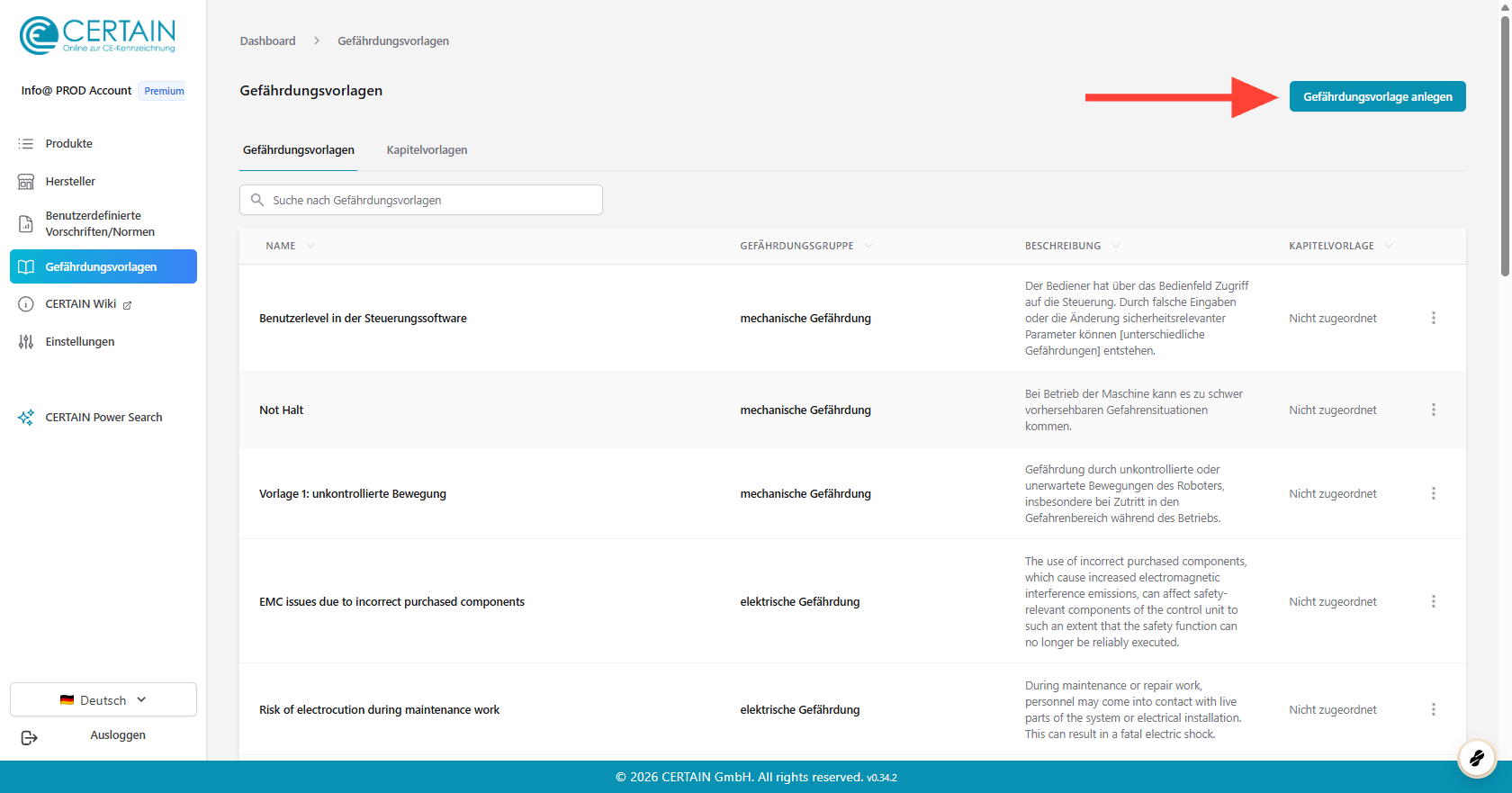Click Gefährdungsvorlagen breadcrumb item
Image resolution: width=1512 pixels, height=793 pixels.
(393, 41)
